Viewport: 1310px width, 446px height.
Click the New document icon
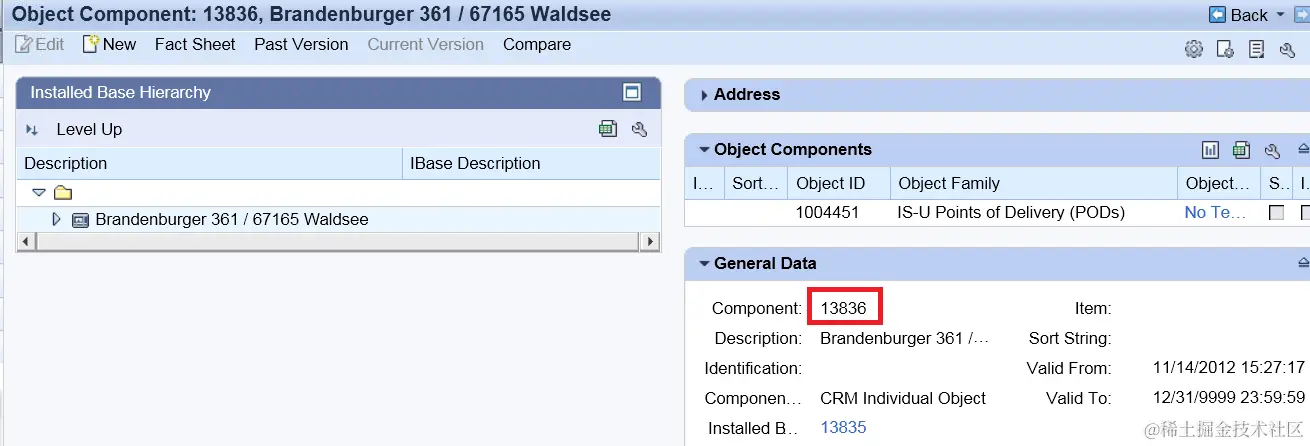[x=91, y=44]
